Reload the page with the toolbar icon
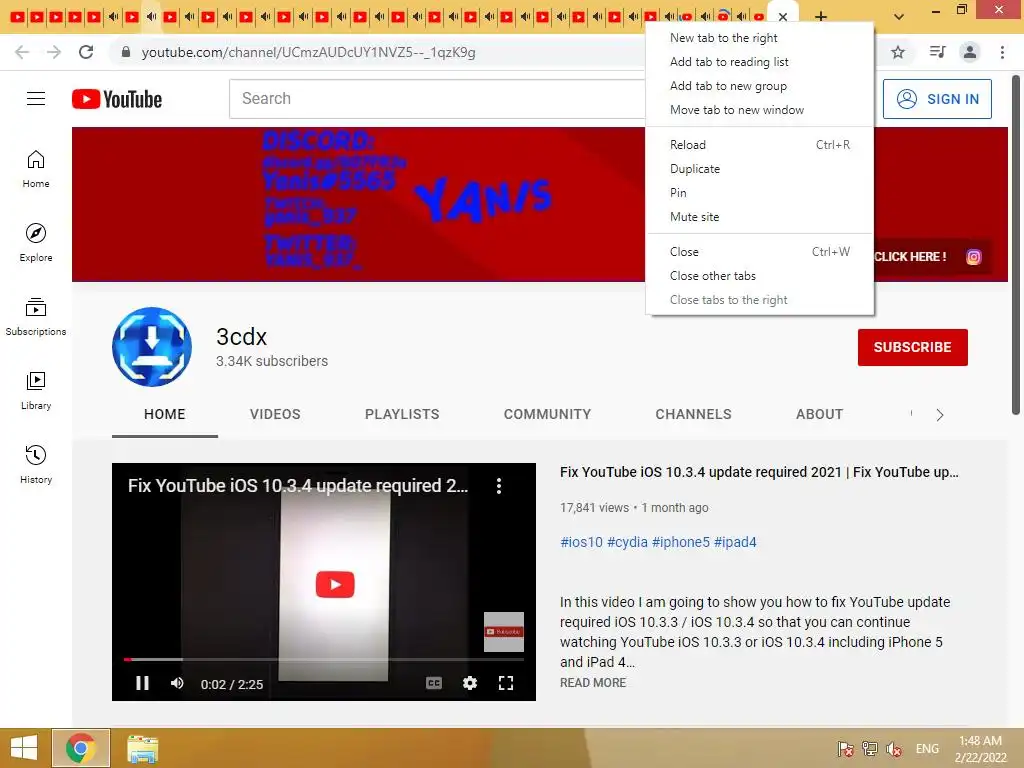 (x=86, y=52)
